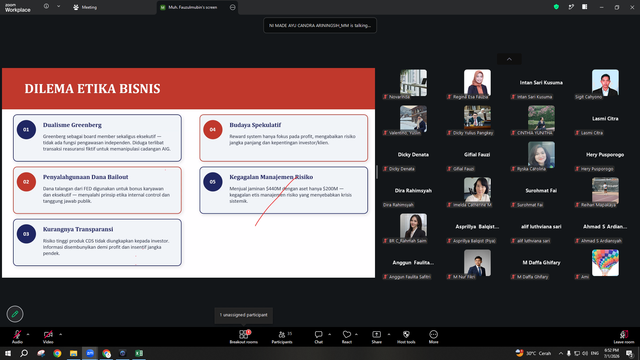Click the Share screen button
This screenshot has width=640, height=360.
point(376,337)
